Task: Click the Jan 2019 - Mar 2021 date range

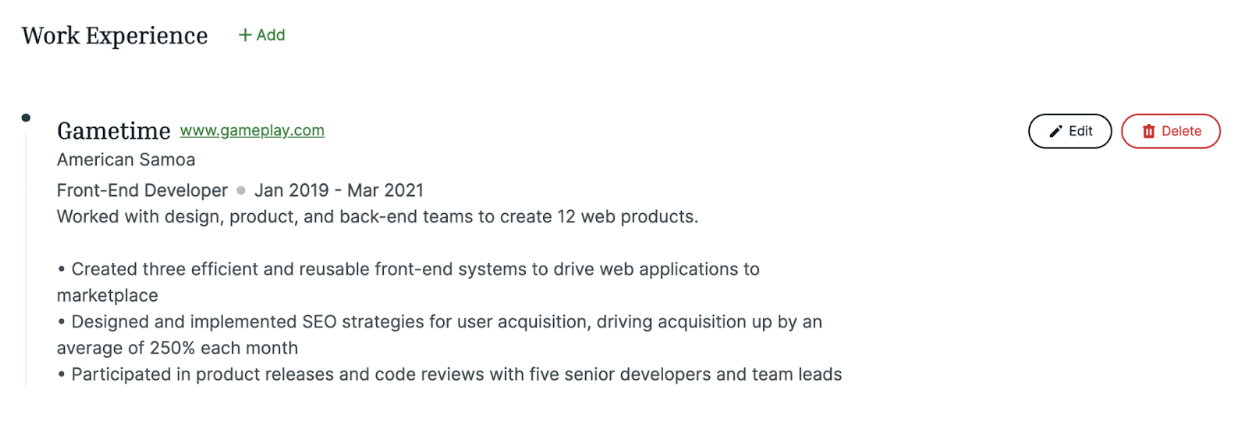Action: click(339, 190)
